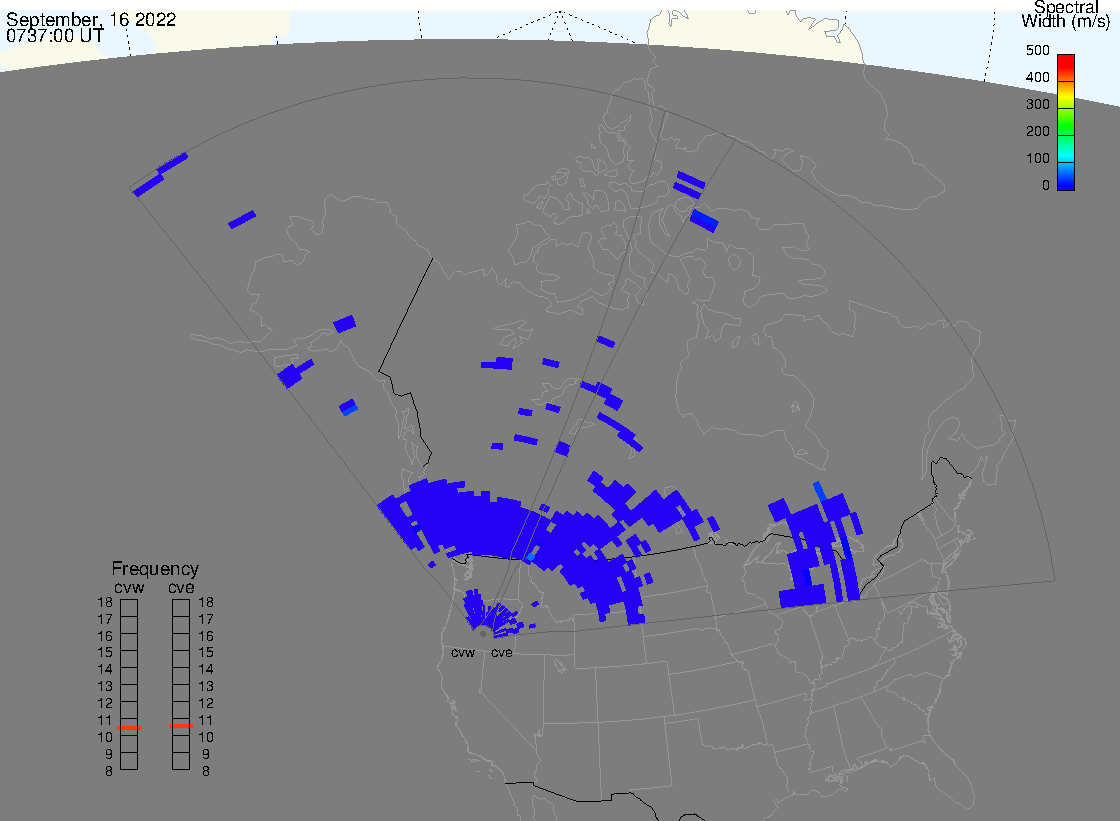Click the cvw station label on the map
This screenshot has width=1120, height=821.
coord(463,653)
